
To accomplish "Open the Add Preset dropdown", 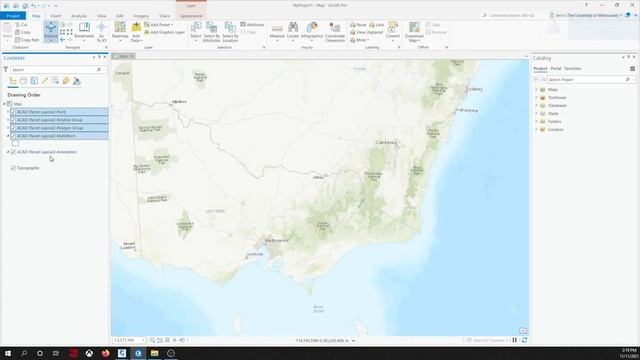I will tap(158, 24).
